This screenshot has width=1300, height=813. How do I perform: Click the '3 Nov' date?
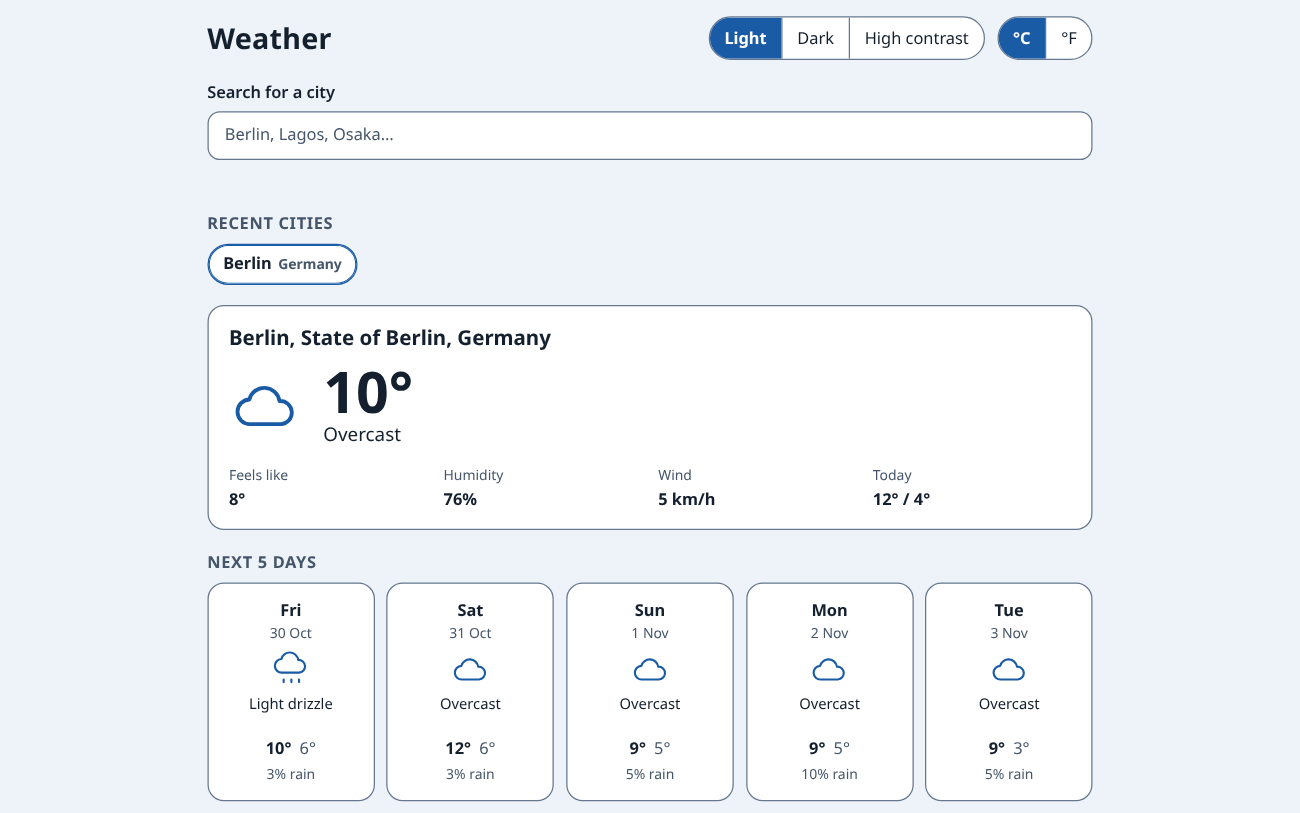click(x=1009, y=633)
